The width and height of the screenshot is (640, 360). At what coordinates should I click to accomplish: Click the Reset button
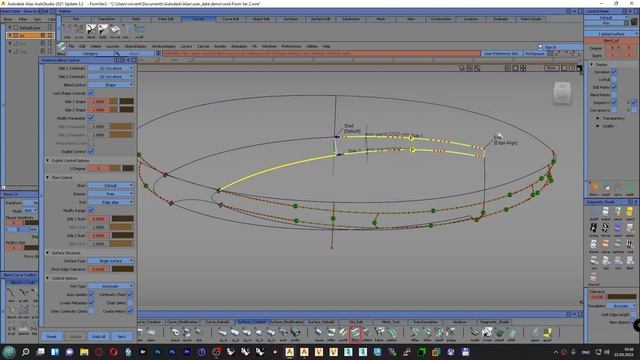coord(51,337)
